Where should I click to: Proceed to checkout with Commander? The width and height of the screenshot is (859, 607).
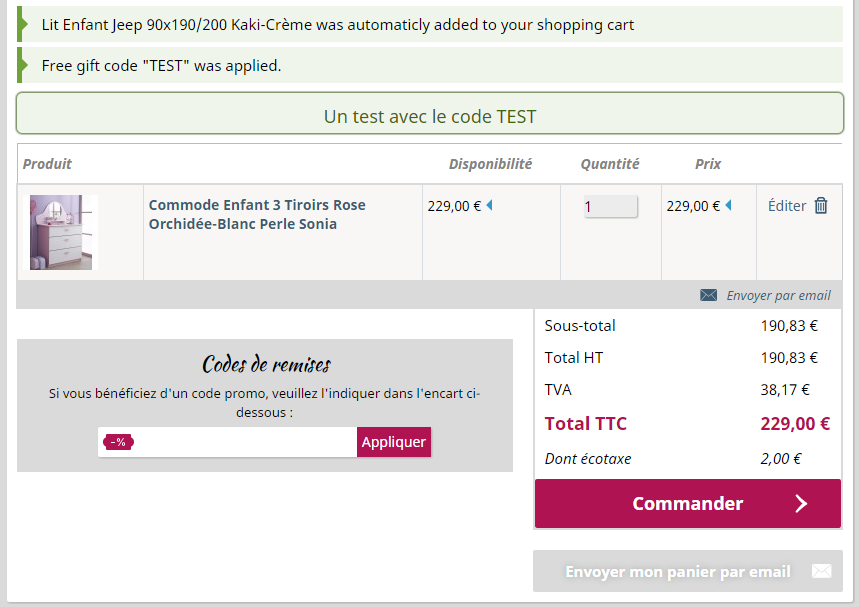[x=688, y=503]
